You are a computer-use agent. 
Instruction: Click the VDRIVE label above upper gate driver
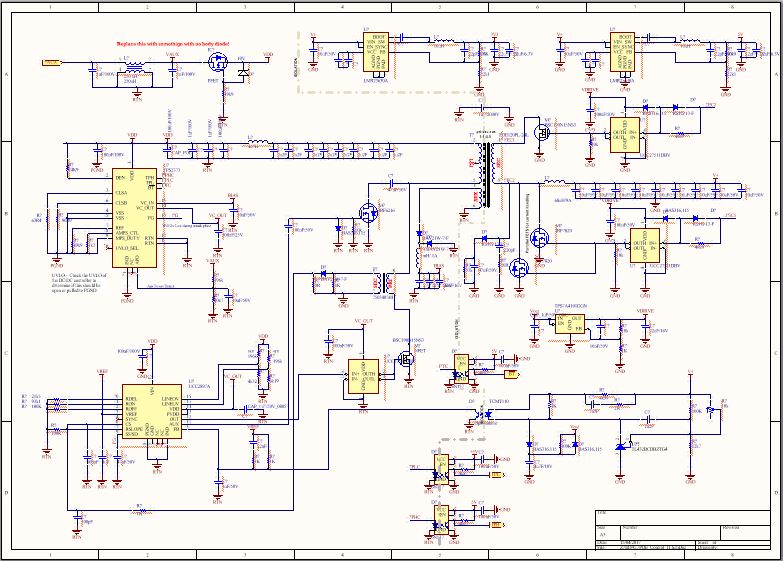tap(590, 90)
